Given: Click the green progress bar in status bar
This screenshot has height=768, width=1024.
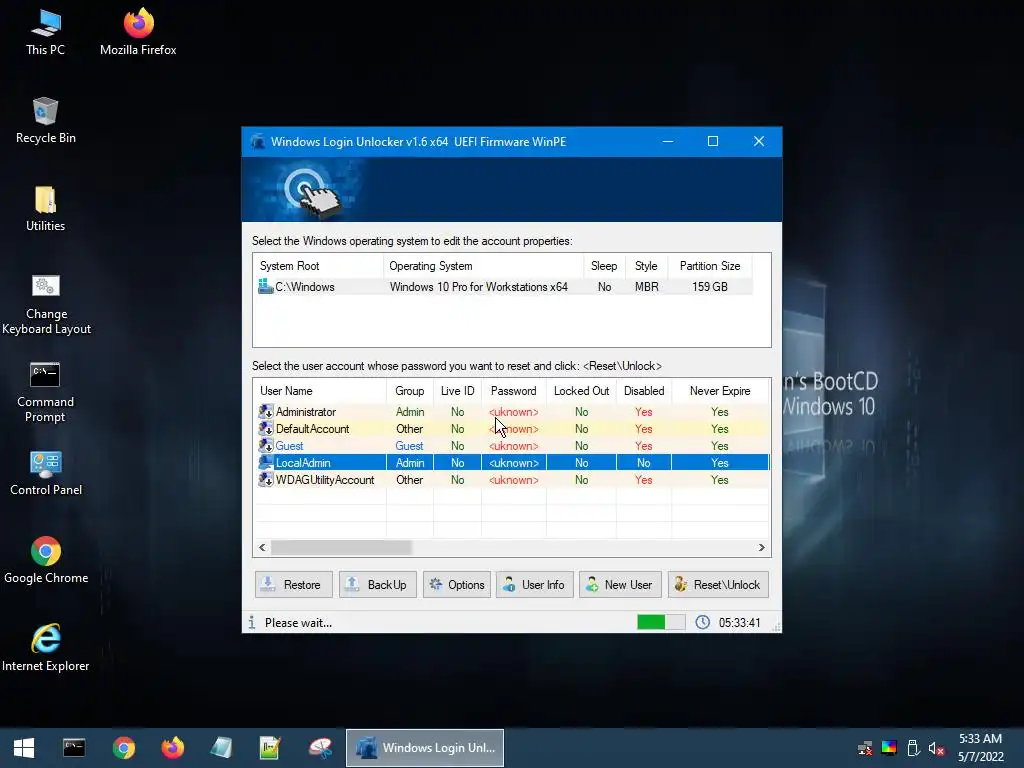Looking at the screenshot, I should pyautogui.click(x=661, y=622).
